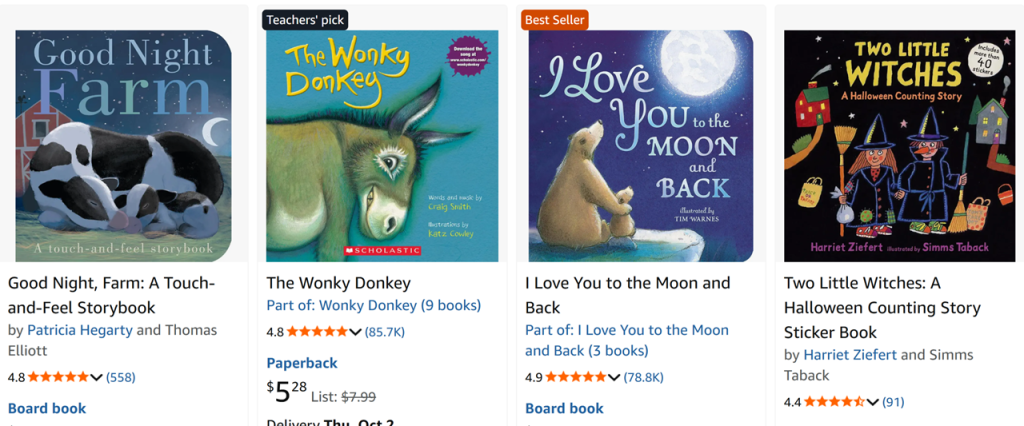Click the Teachers' pick badge
Screen dimensions: 1024x426
coord(306,19)
